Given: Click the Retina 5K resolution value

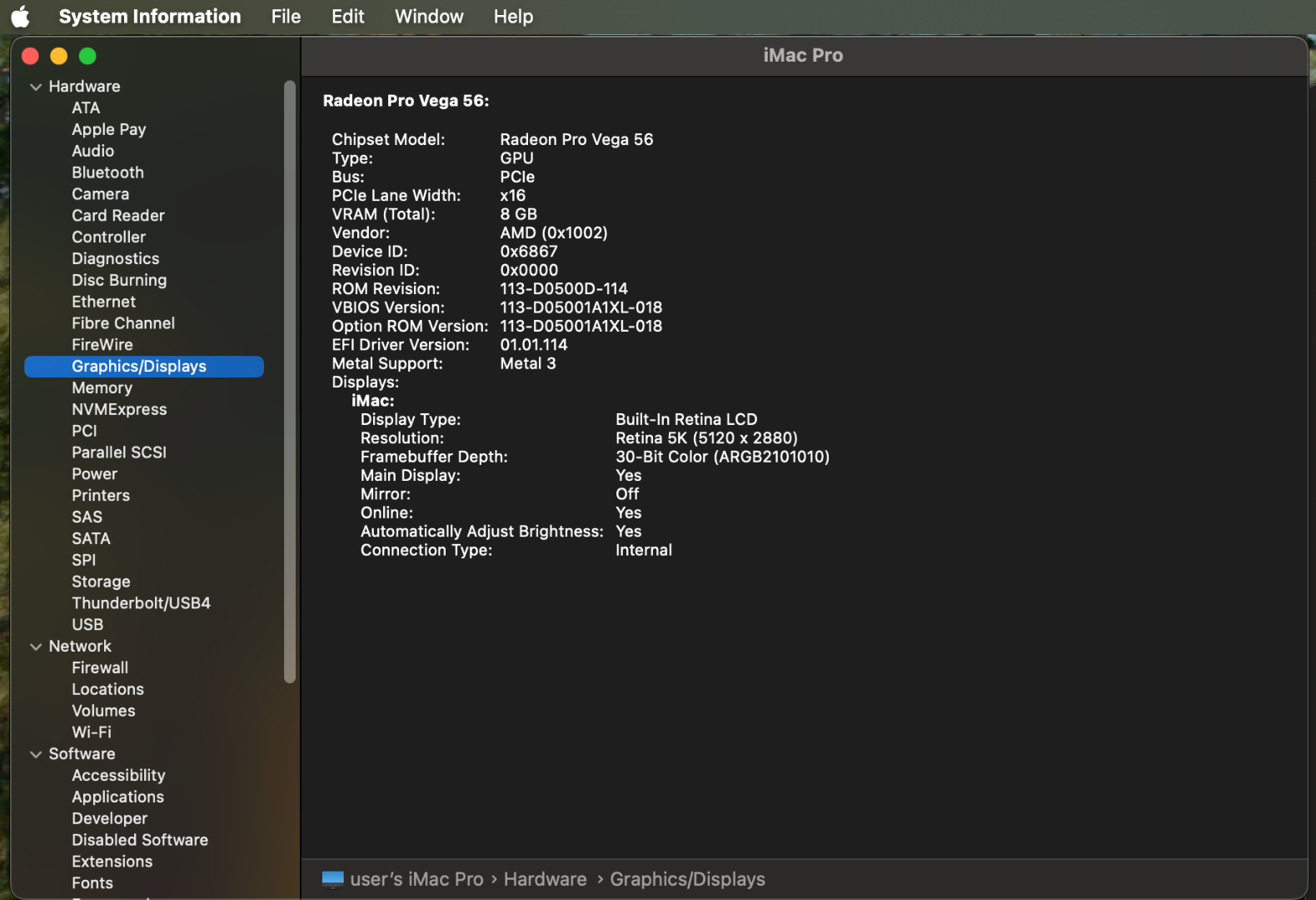Looking at the screenshot, I should [706, 438].
